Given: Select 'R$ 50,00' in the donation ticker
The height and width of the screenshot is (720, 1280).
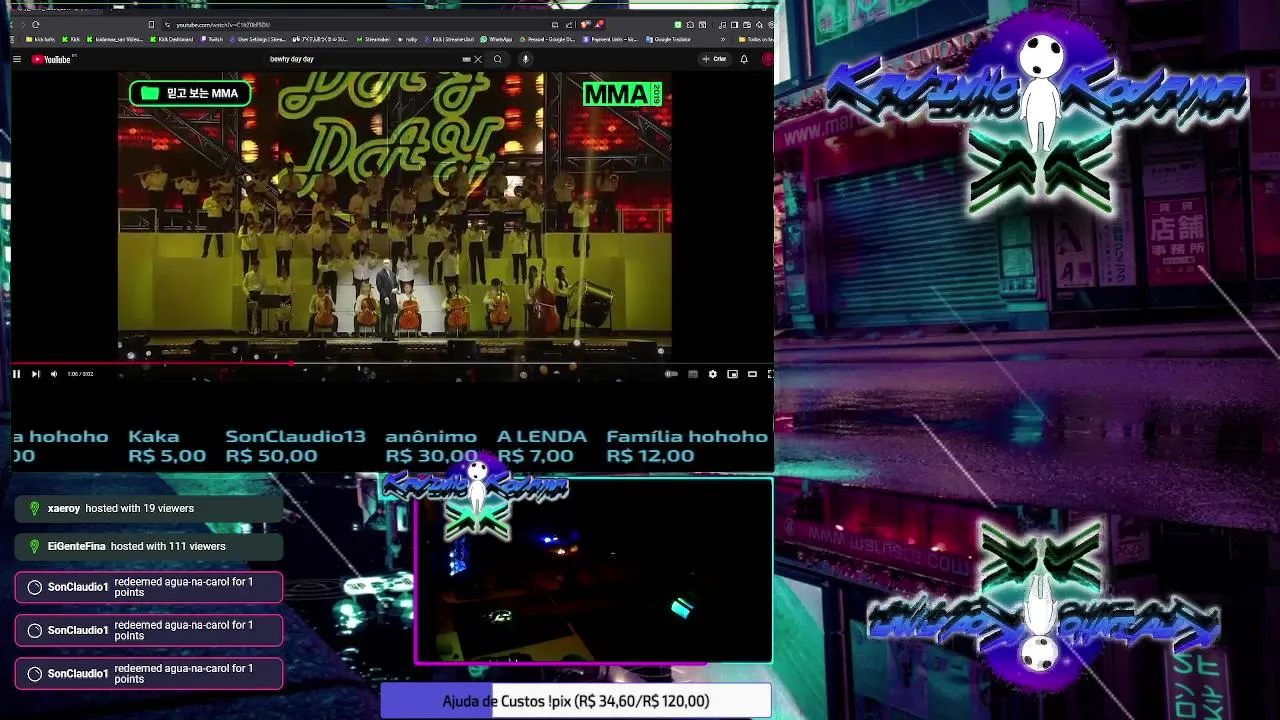Looking at the screenshot, I should tap(271, 456).
